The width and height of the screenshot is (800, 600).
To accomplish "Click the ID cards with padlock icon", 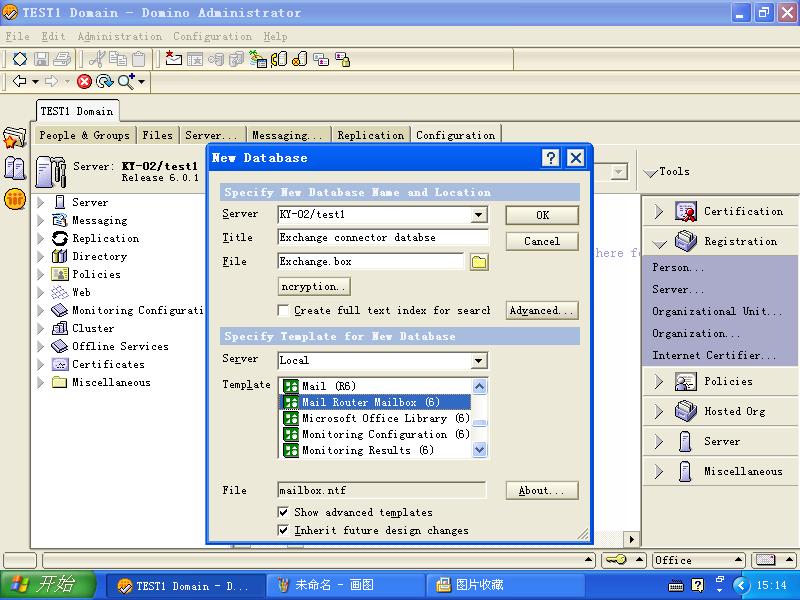I will point(342,59).
